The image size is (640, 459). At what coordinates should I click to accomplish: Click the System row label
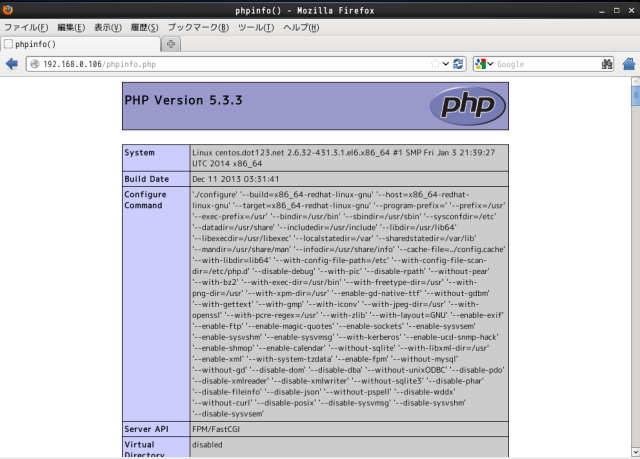[x=140, y=153]
